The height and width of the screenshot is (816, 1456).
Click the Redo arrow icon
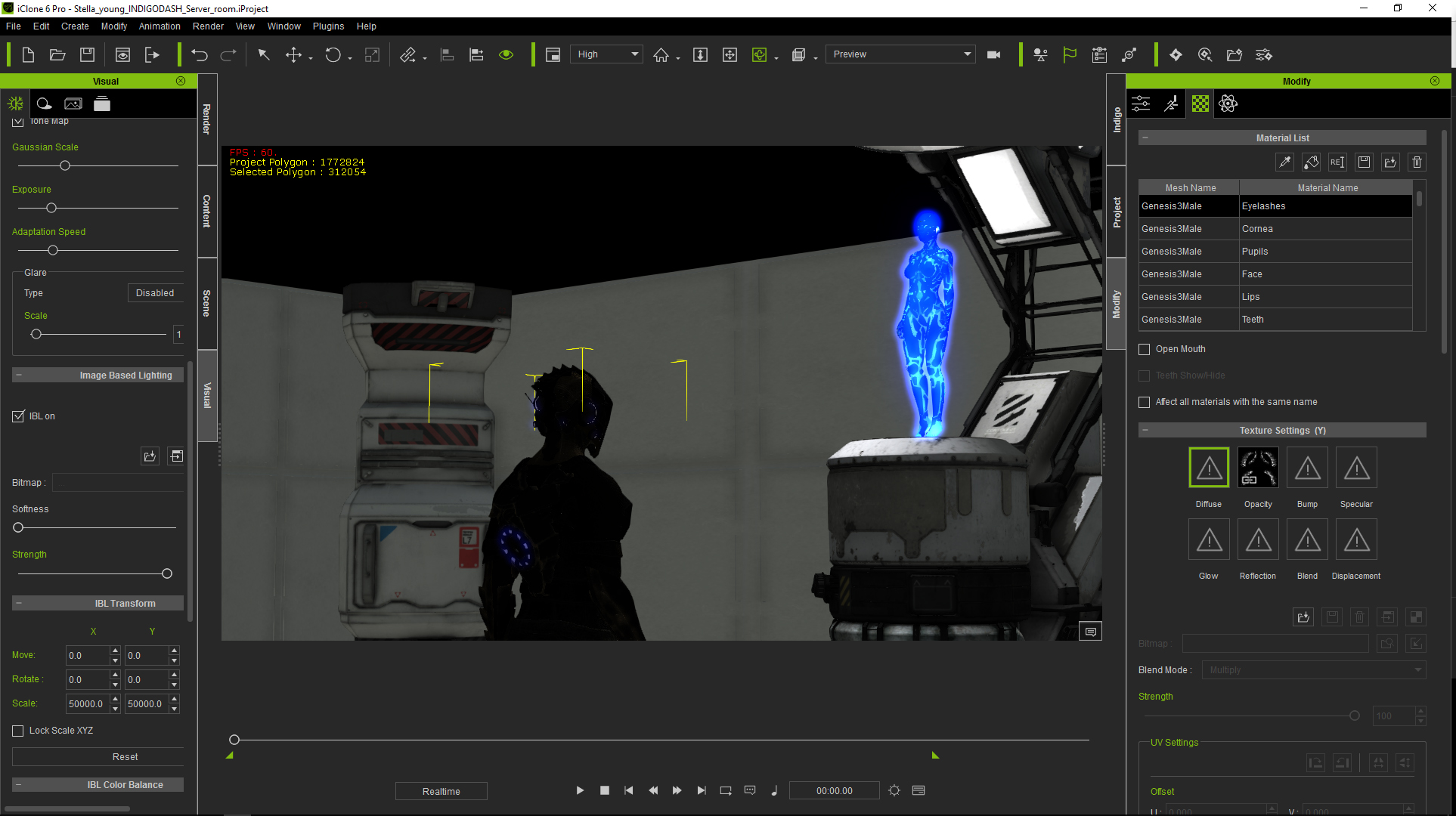pos(228,54)
